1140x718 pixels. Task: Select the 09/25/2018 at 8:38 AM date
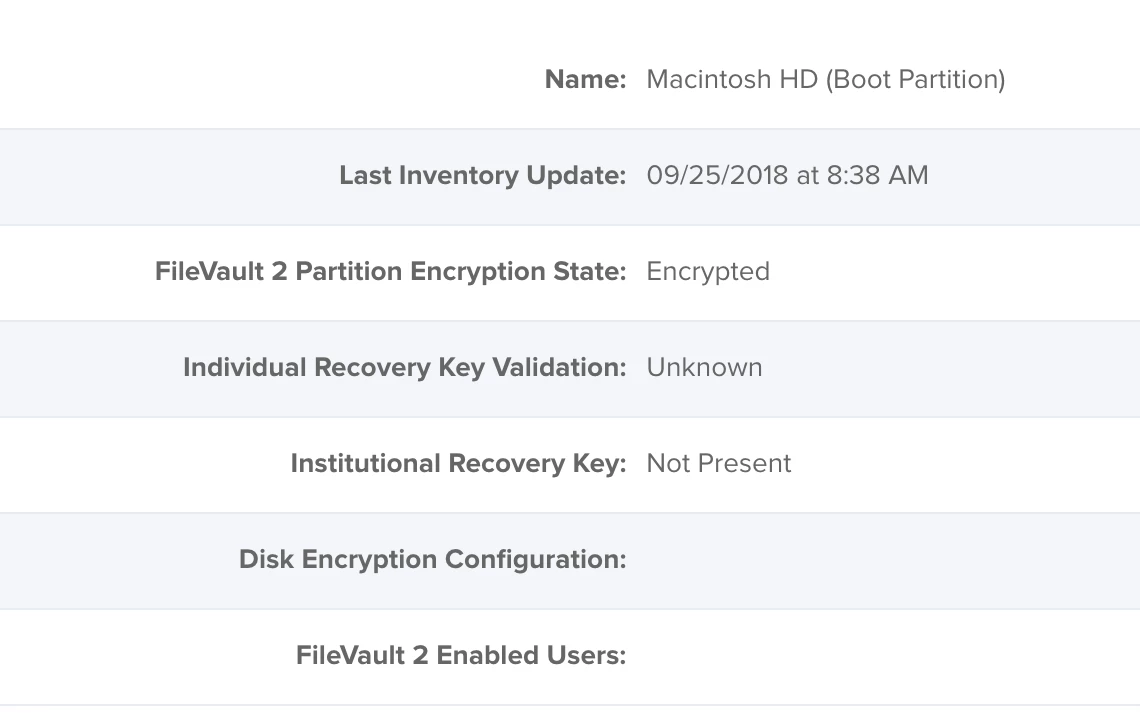coord(787,175)
